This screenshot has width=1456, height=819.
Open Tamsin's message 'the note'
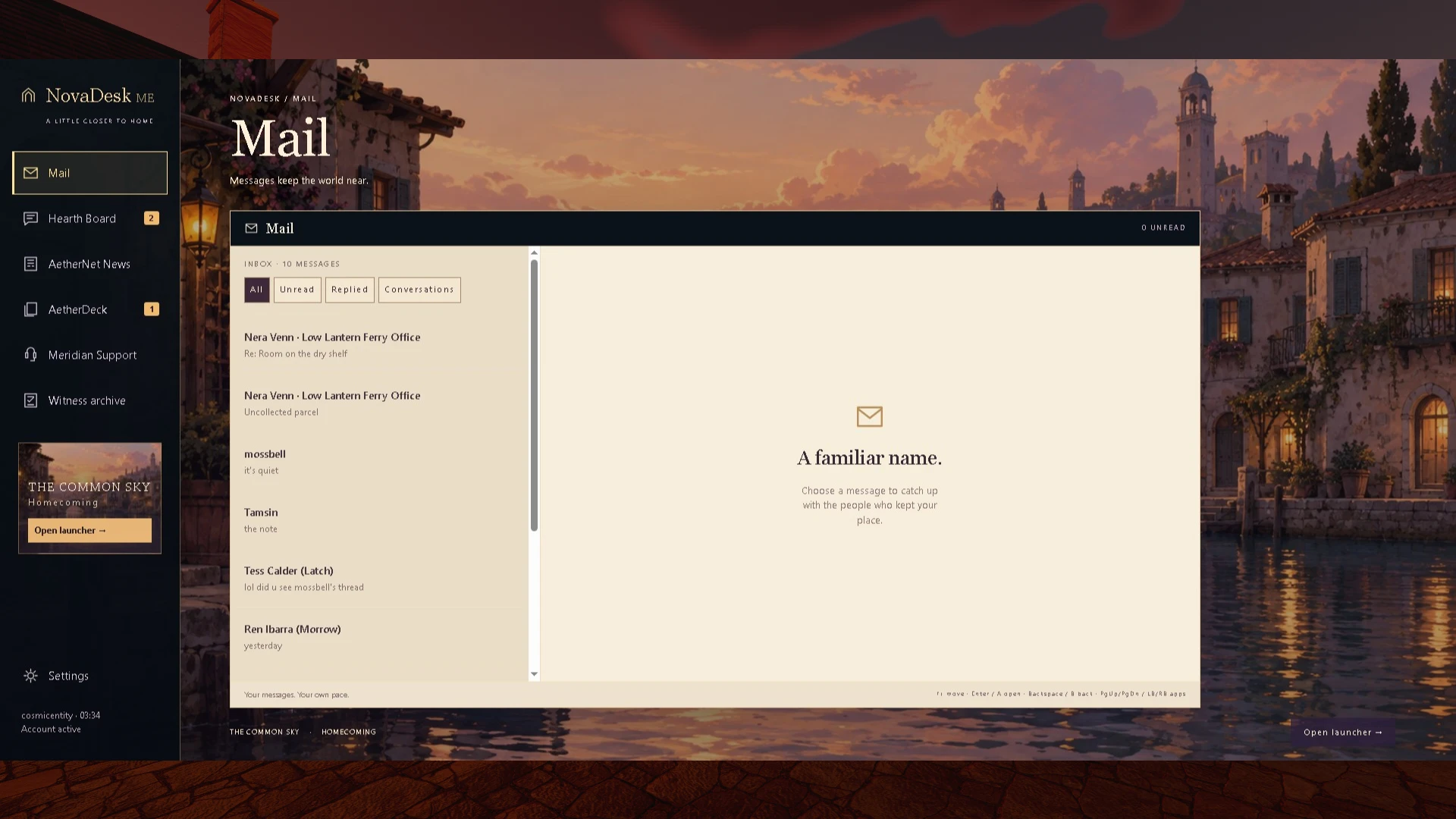coord(379,520)
